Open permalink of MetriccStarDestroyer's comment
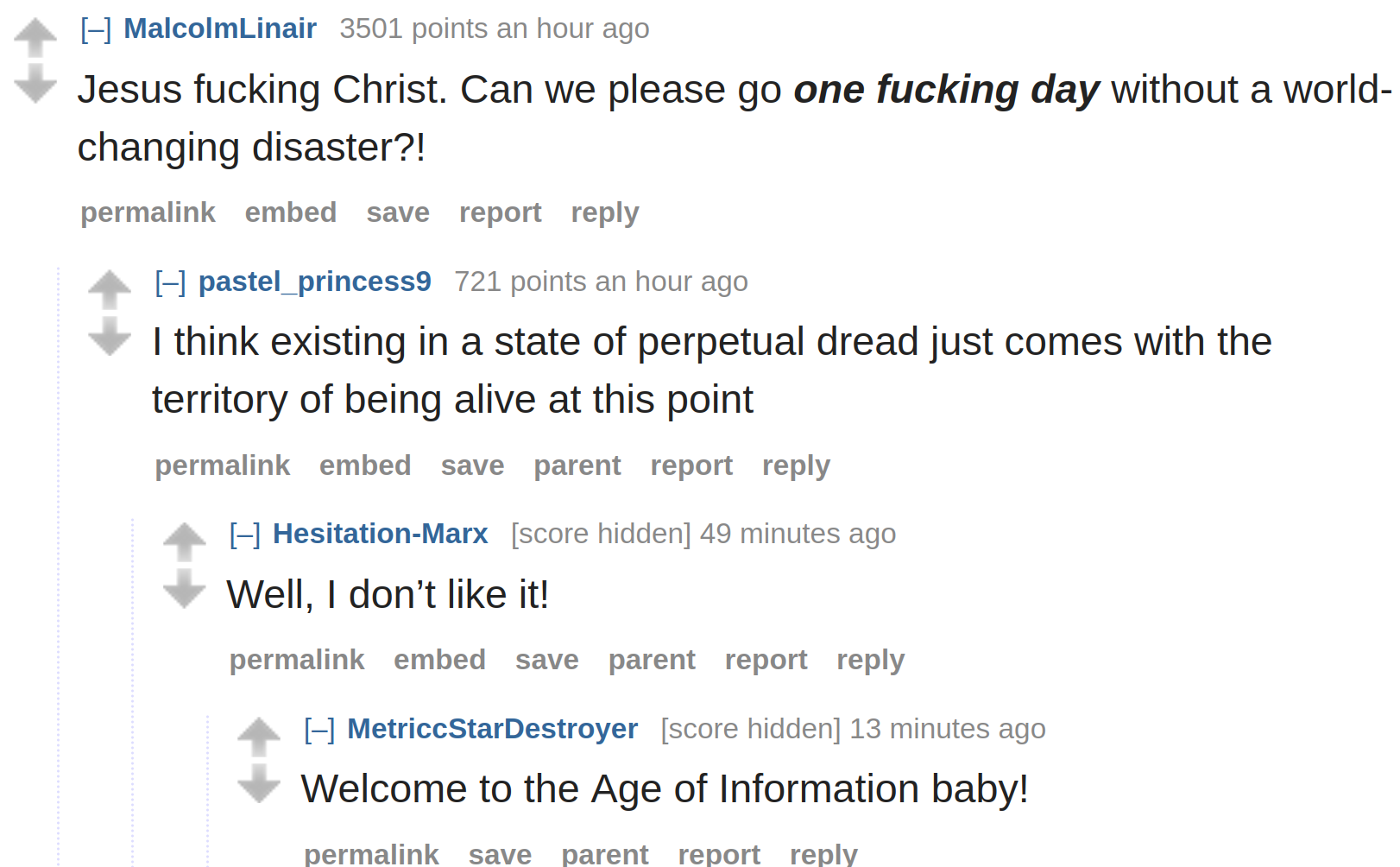The height and width of the screenshot is (867, 1400). pos(371,854)
